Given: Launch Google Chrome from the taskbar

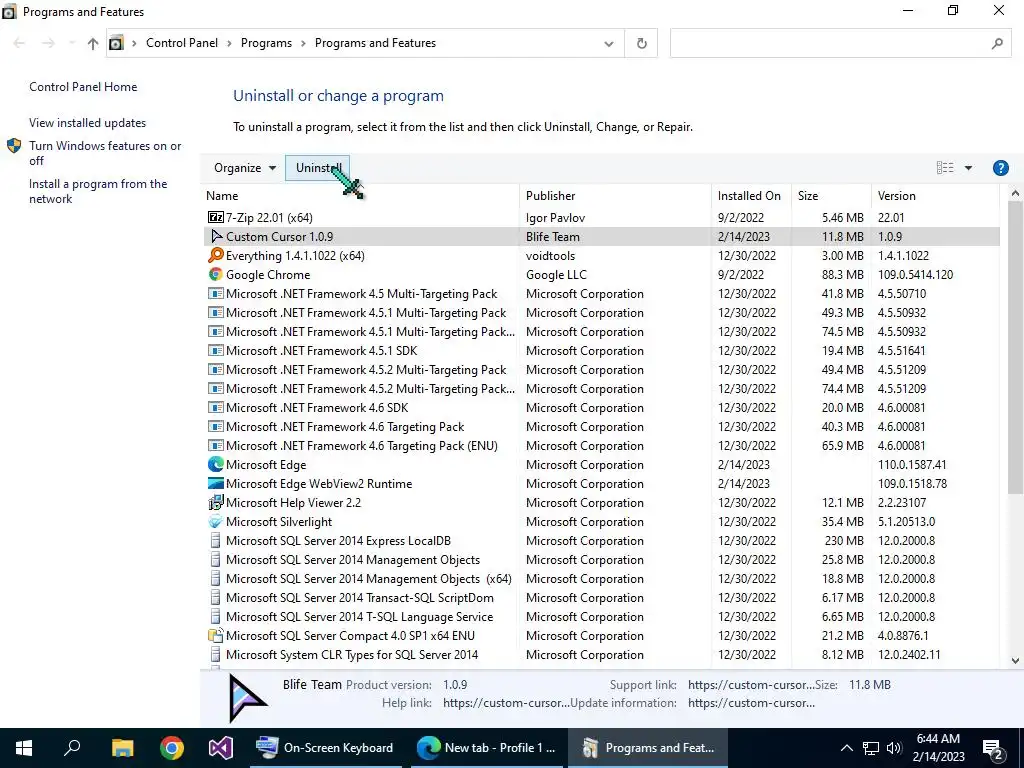Looking at the screenshot, I should click(172, 748).
